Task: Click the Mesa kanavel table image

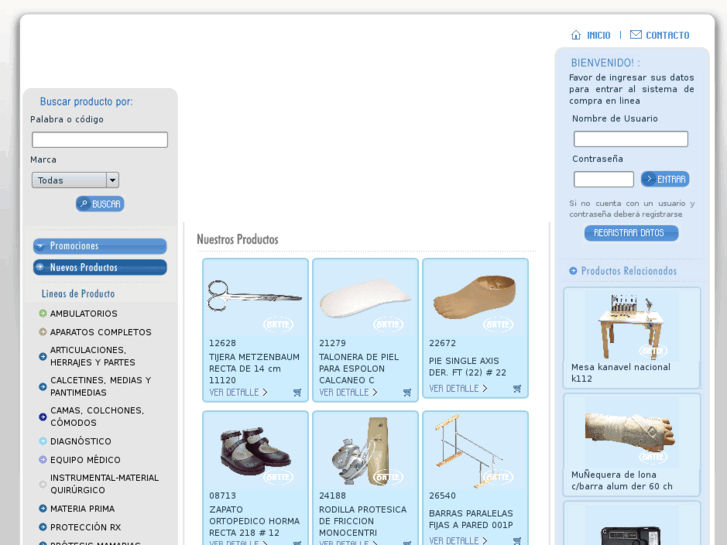Action: tap(631, 327)
